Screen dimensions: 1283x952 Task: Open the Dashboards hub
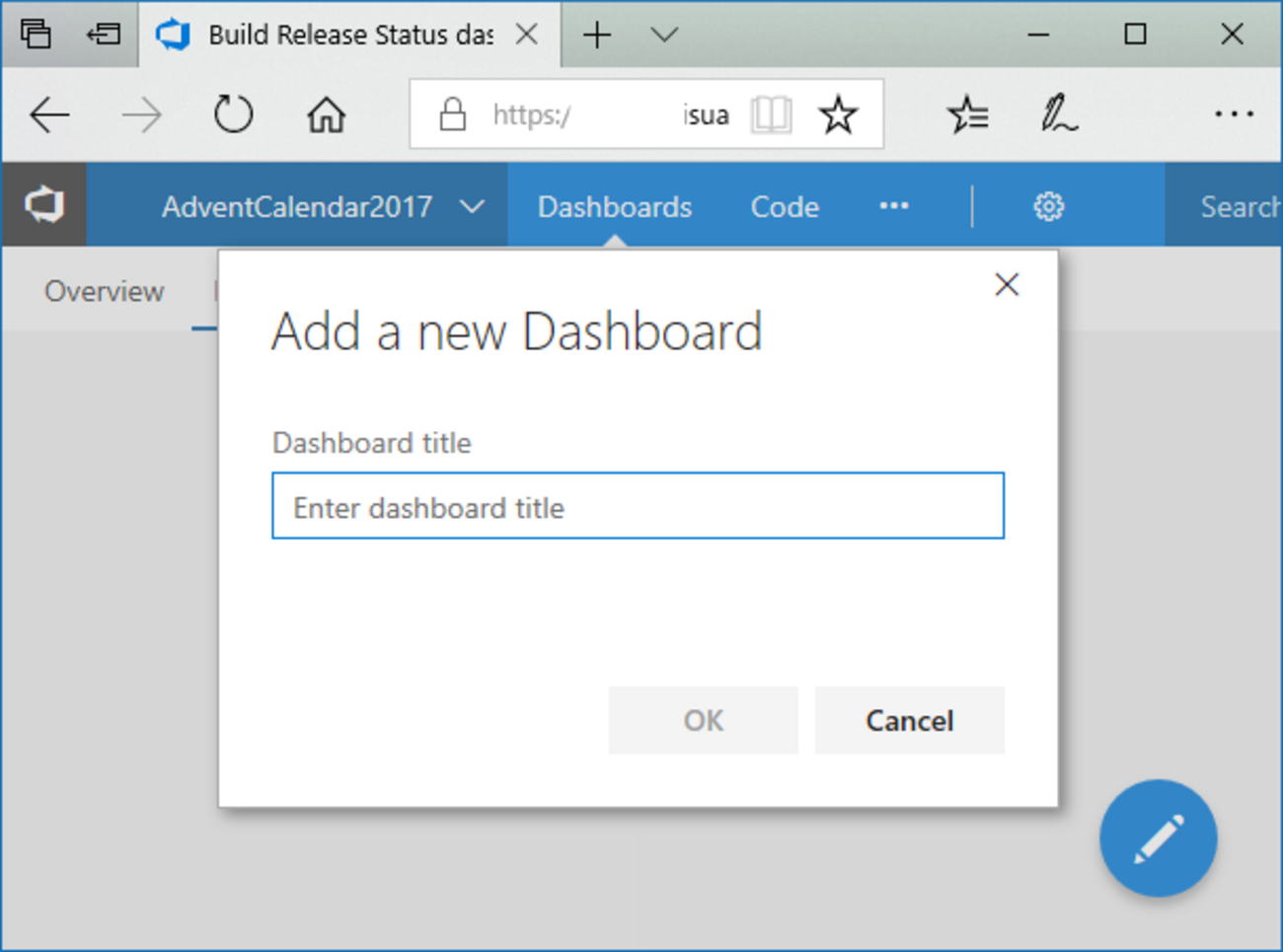(x=614, y=207)
